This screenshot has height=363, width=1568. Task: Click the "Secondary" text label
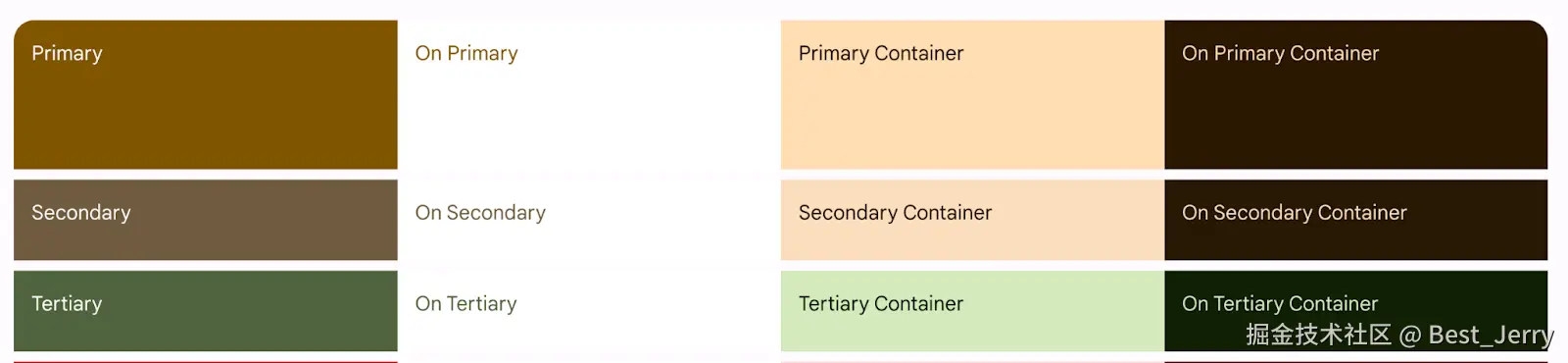pyautogui.click(x=81, y=213)
